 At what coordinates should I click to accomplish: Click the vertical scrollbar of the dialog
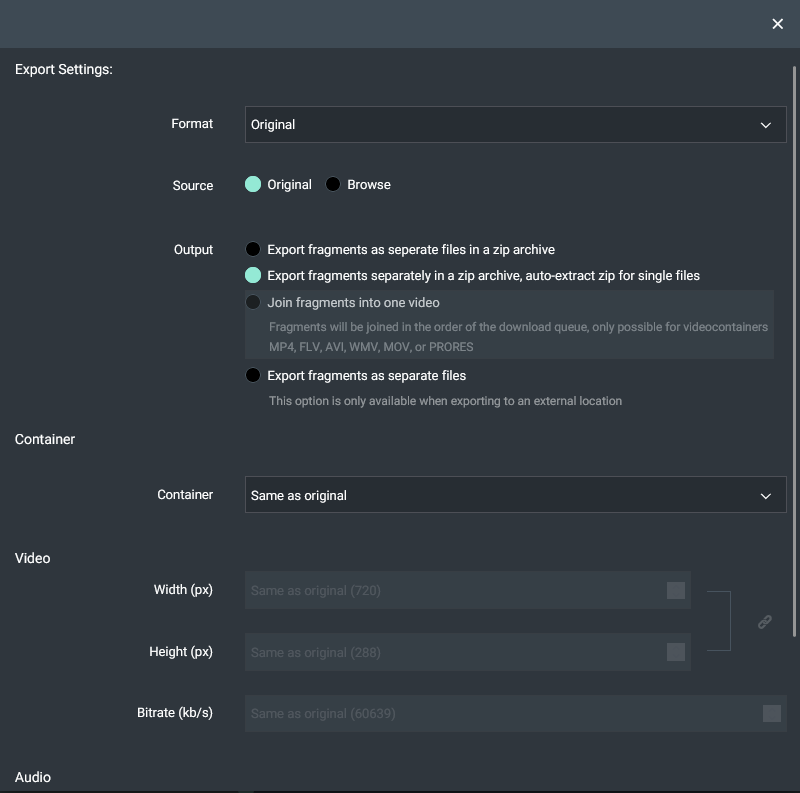[794, 351]
